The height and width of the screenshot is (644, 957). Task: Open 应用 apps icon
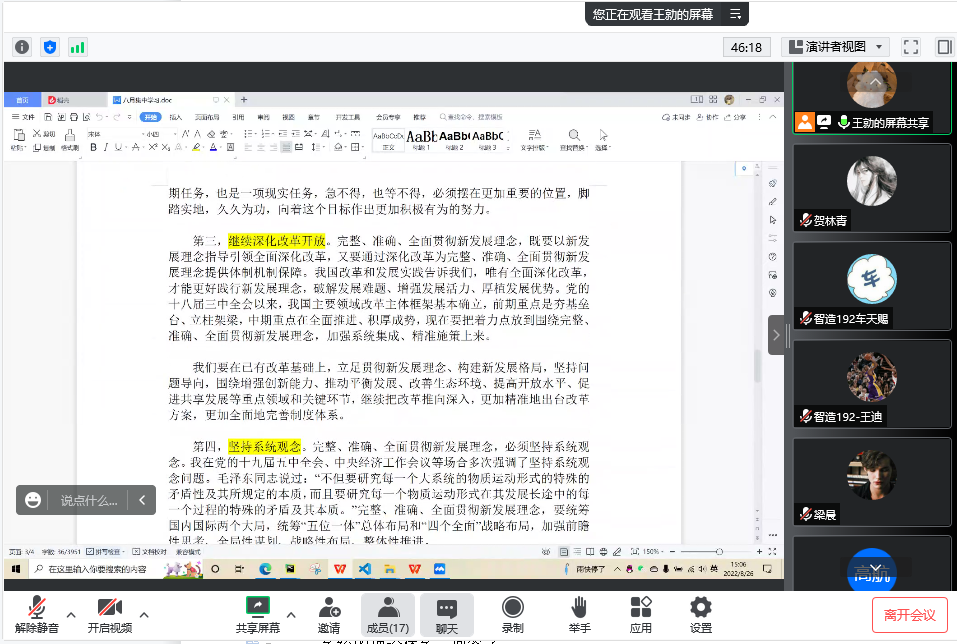click(x=640, y=615)
